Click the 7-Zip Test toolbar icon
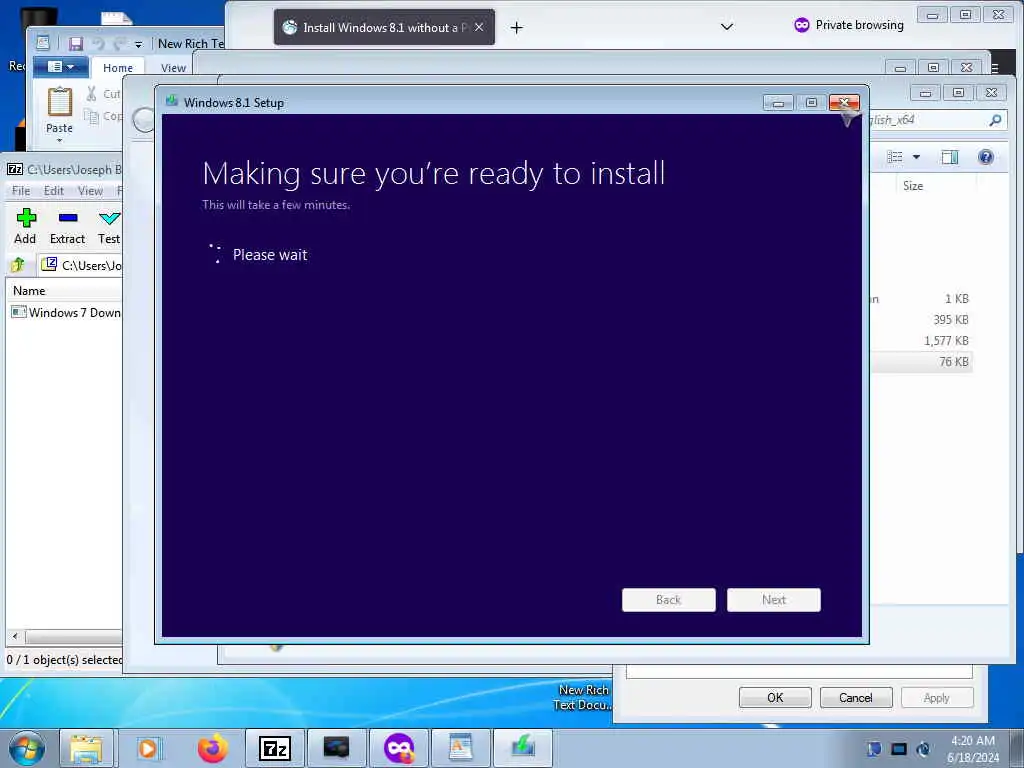The width and height of the screenshot is (1024, 768). [109, 218]
